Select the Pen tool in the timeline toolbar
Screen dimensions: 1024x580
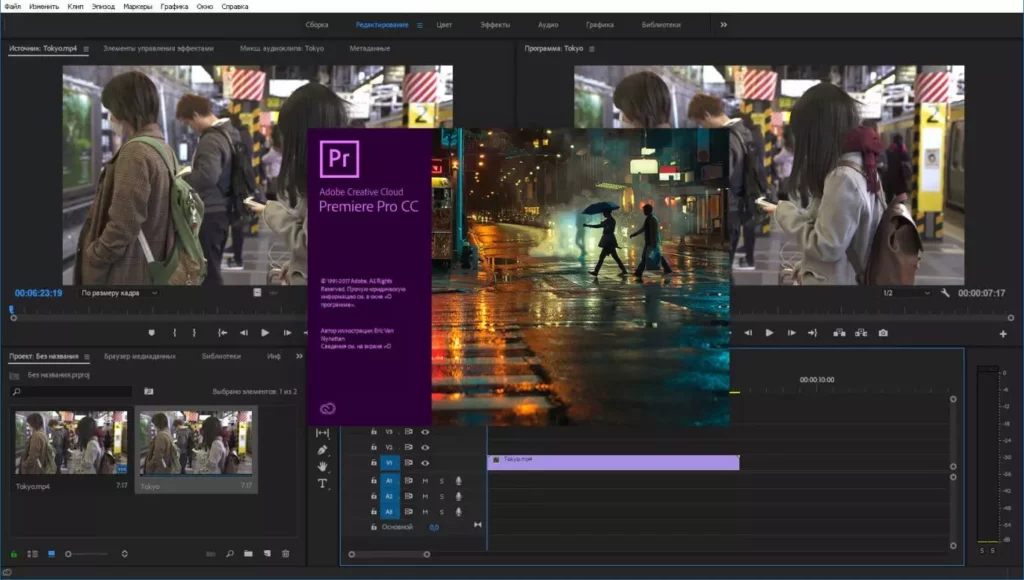[322, 451]
